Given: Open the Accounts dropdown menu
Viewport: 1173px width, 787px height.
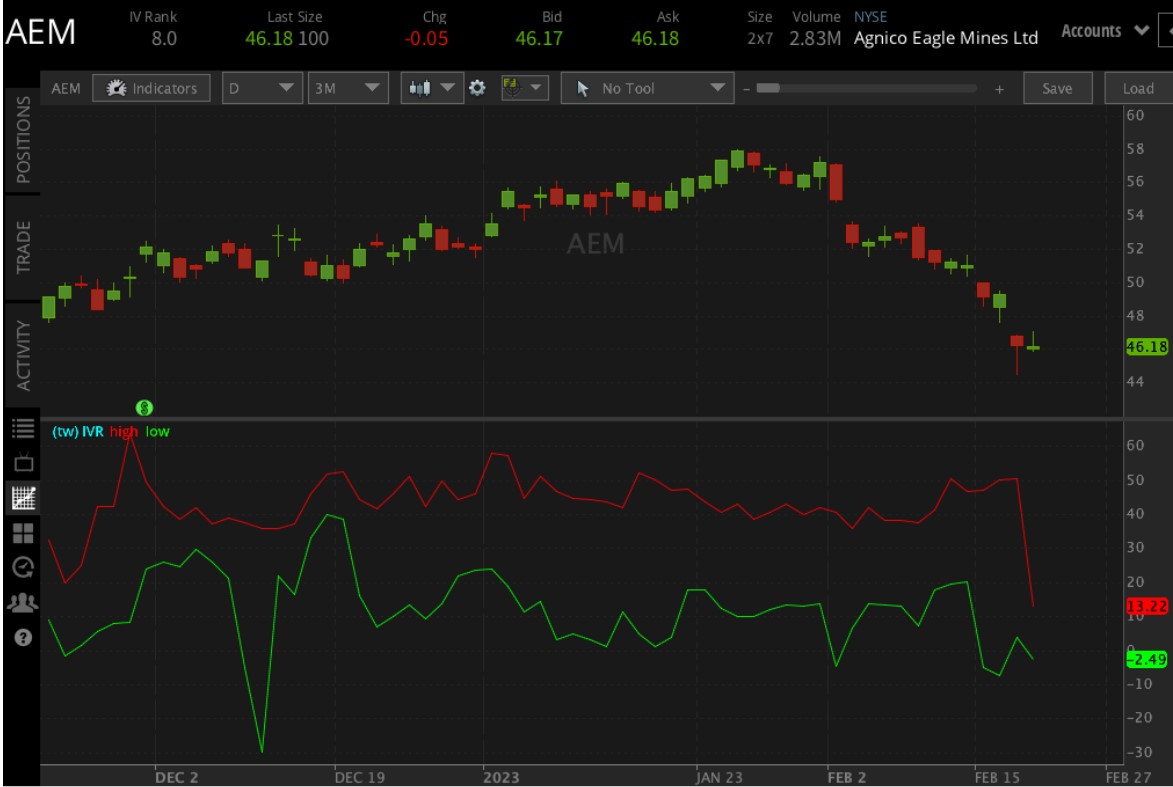Looking at the screenshot, I should pos(1103,31).
